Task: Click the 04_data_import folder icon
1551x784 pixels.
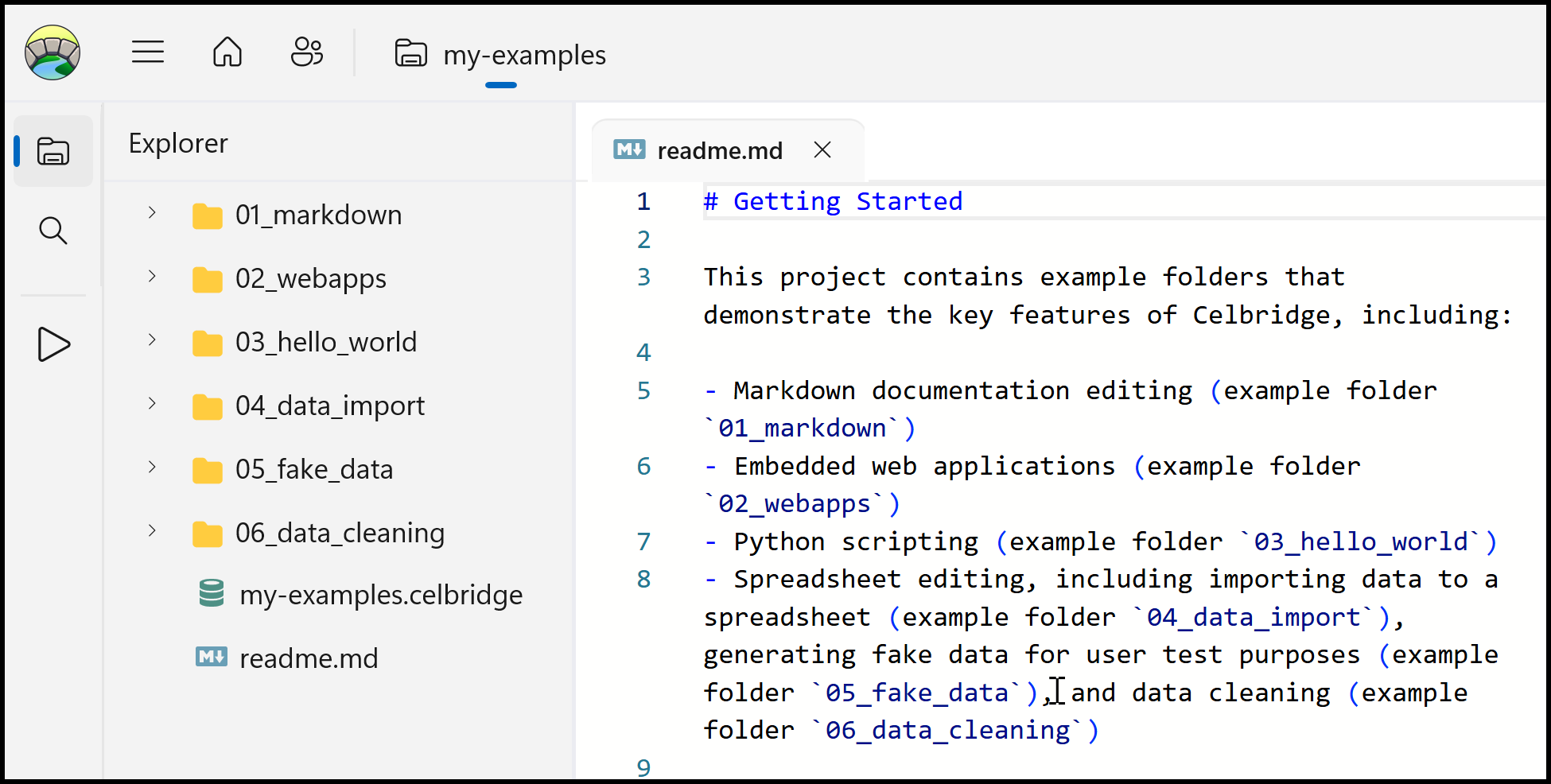Action: click(208, 406)
